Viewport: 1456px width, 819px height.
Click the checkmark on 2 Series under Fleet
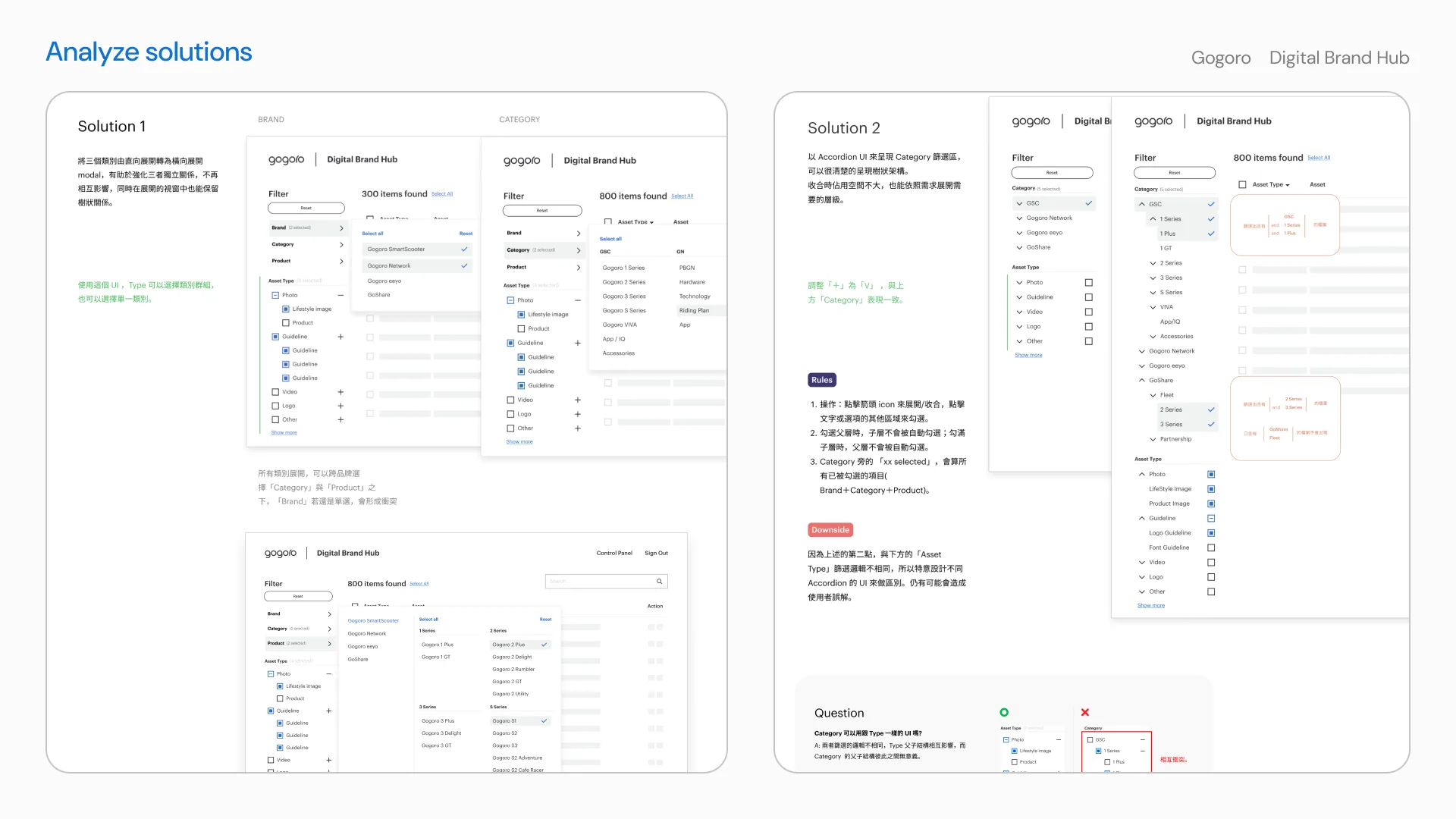tap(1211, 409)
